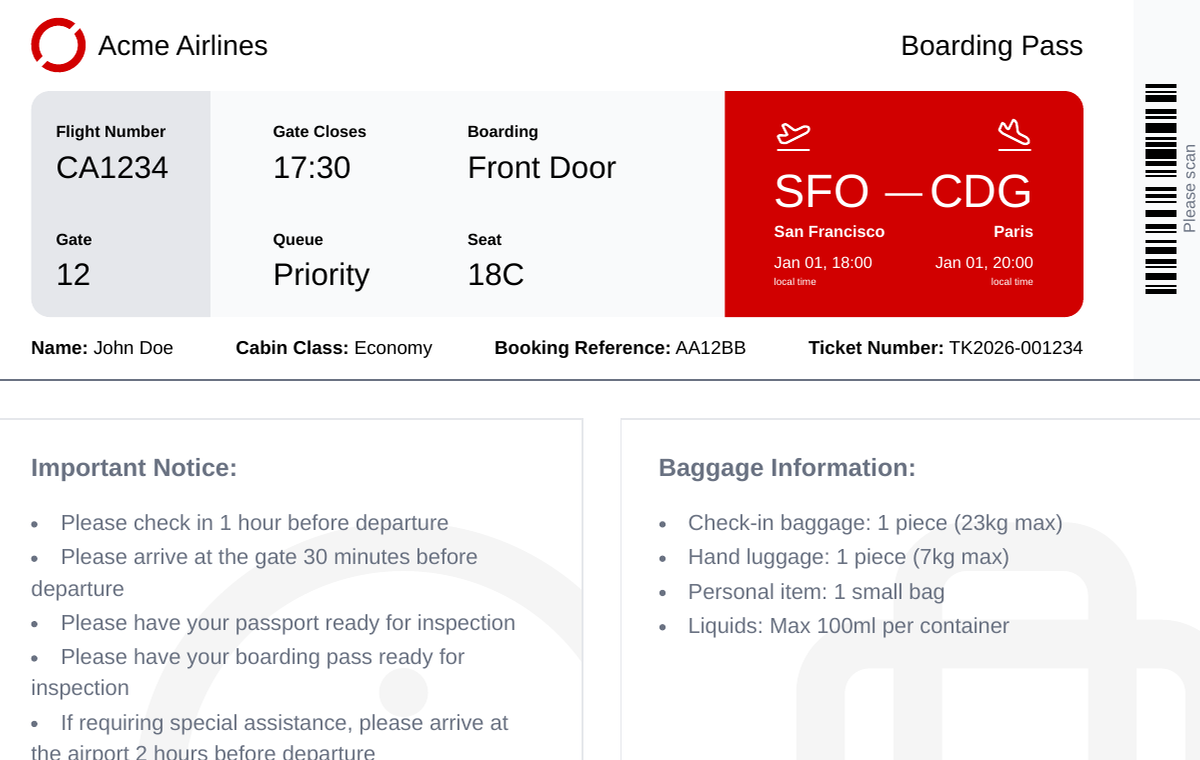Click the flight number CA1234
The width and height of the screenshot is (1200, 760).
pyautogui.click(x=112, y=168)
